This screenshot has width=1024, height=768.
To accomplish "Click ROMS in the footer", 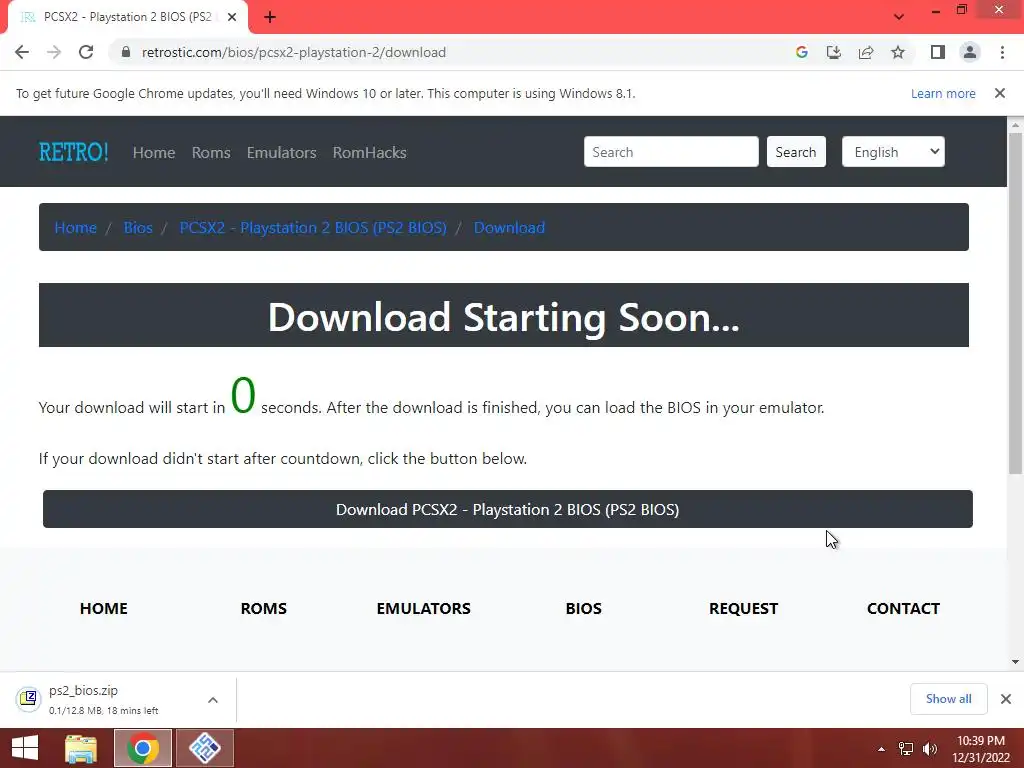I will pos(264,608).
